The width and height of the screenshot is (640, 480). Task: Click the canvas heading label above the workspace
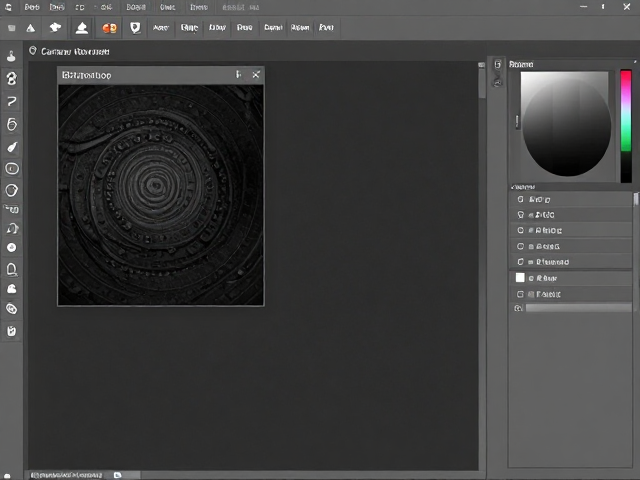pos(75,51)
